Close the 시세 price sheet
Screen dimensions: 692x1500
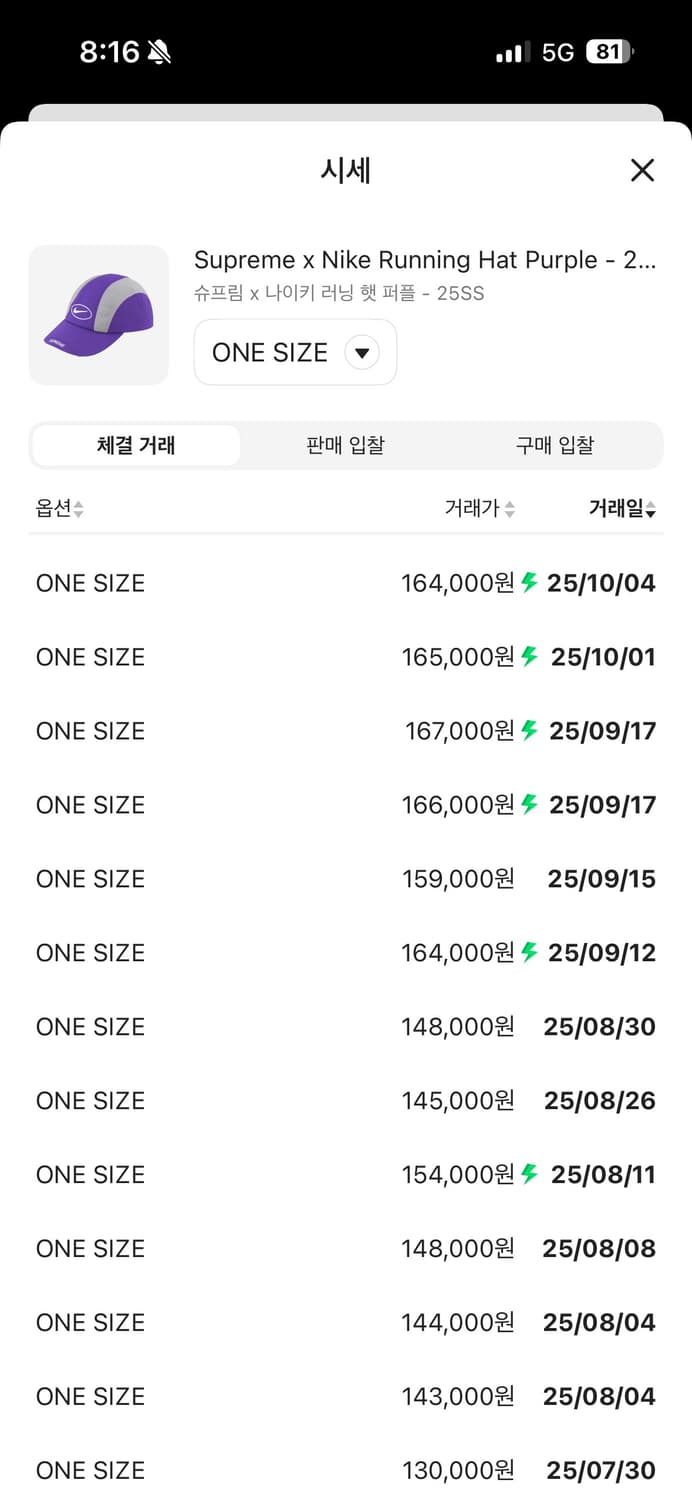click(x=642, y=170)
